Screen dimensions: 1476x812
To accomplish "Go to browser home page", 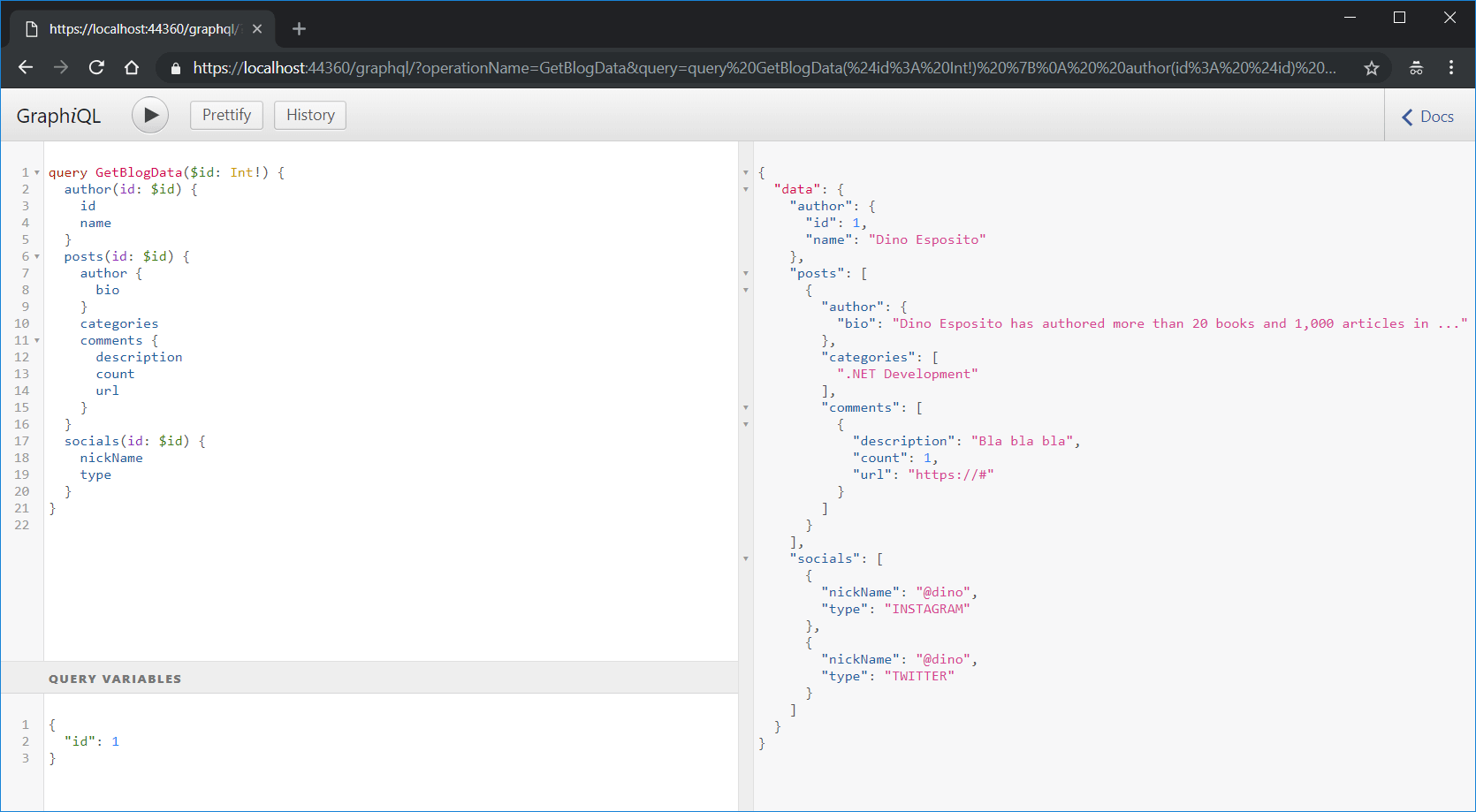I will 132,67.
